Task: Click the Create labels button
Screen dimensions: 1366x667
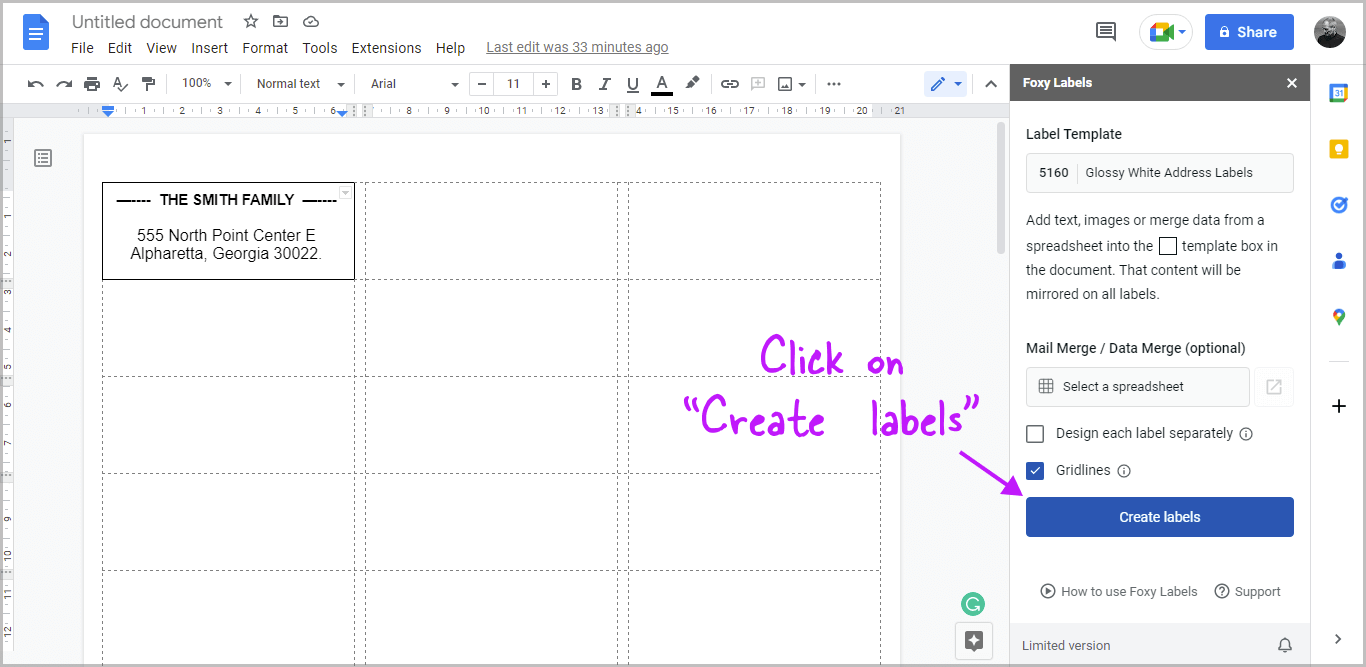Action: [x=1159, y=517]
